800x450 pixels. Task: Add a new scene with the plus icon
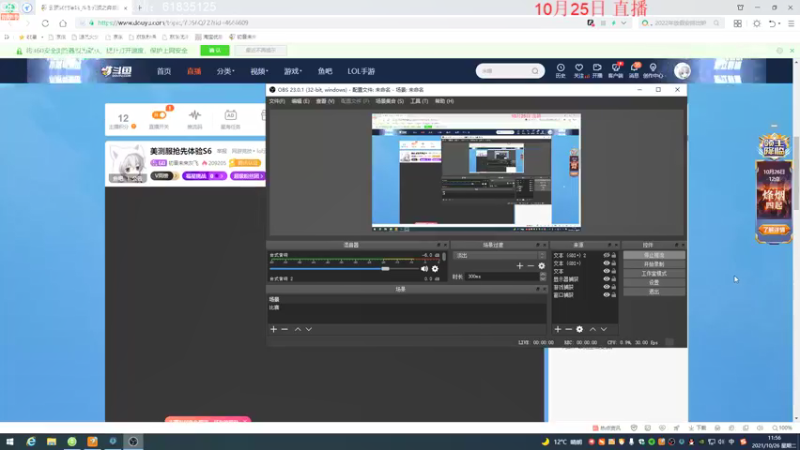pos(273,329)
